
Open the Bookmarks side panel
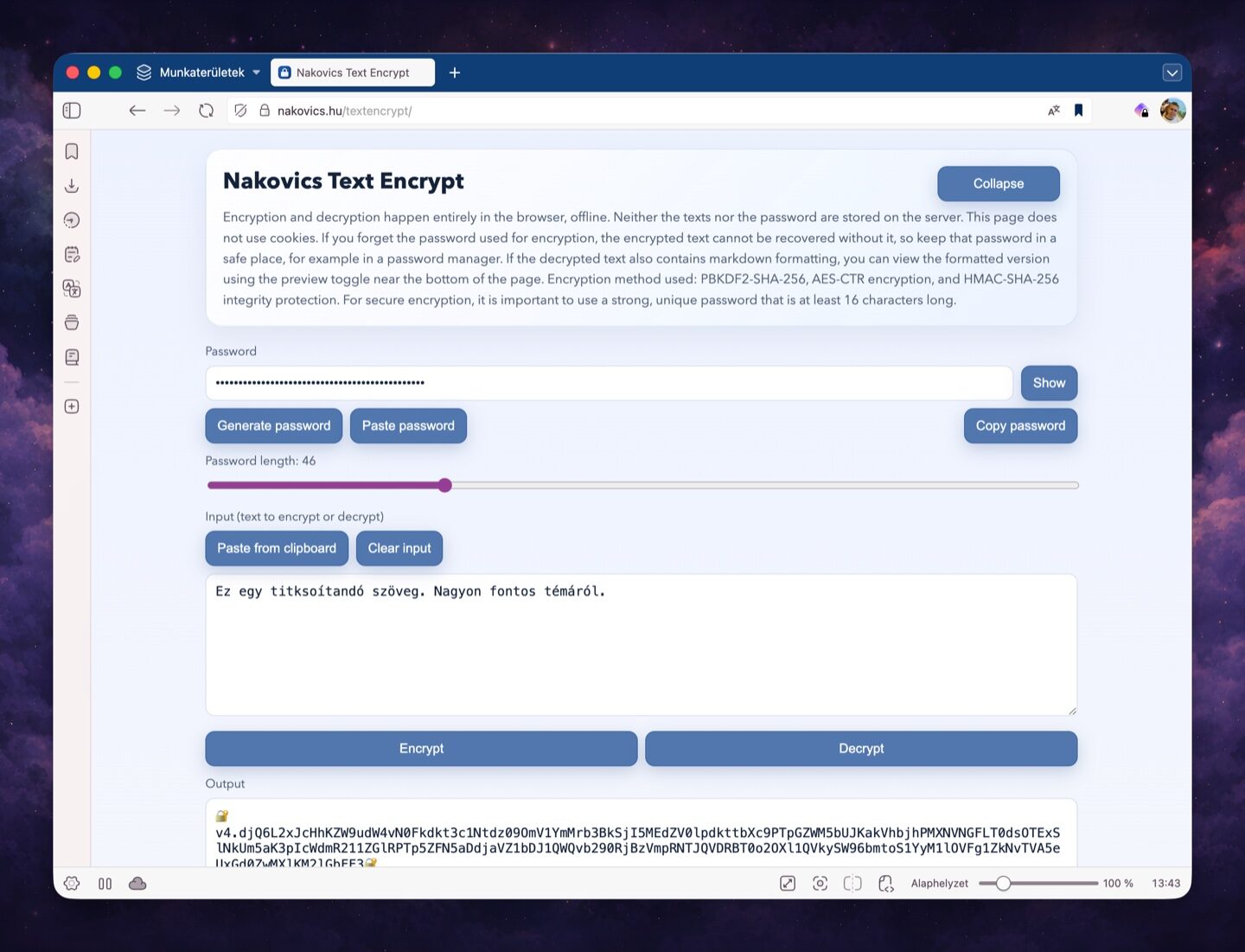point(72,151)
